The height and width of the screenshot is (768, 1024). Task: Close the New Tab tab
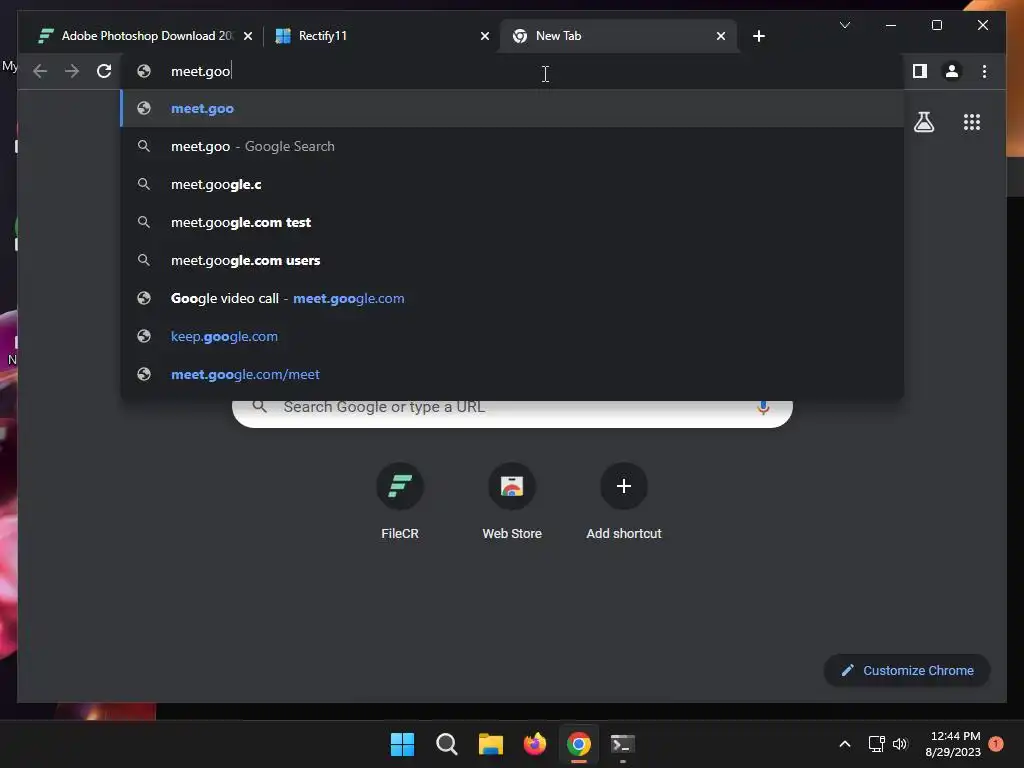(x=720, y=36)
